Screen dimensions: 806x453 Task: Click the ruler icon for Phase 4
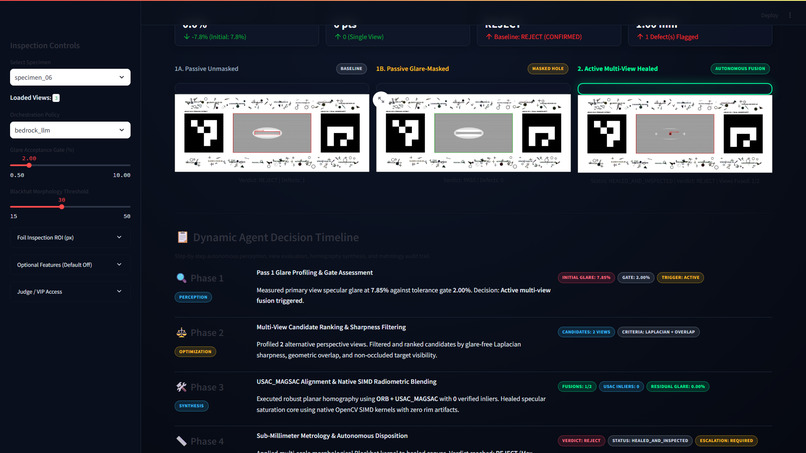coord(181,441)
